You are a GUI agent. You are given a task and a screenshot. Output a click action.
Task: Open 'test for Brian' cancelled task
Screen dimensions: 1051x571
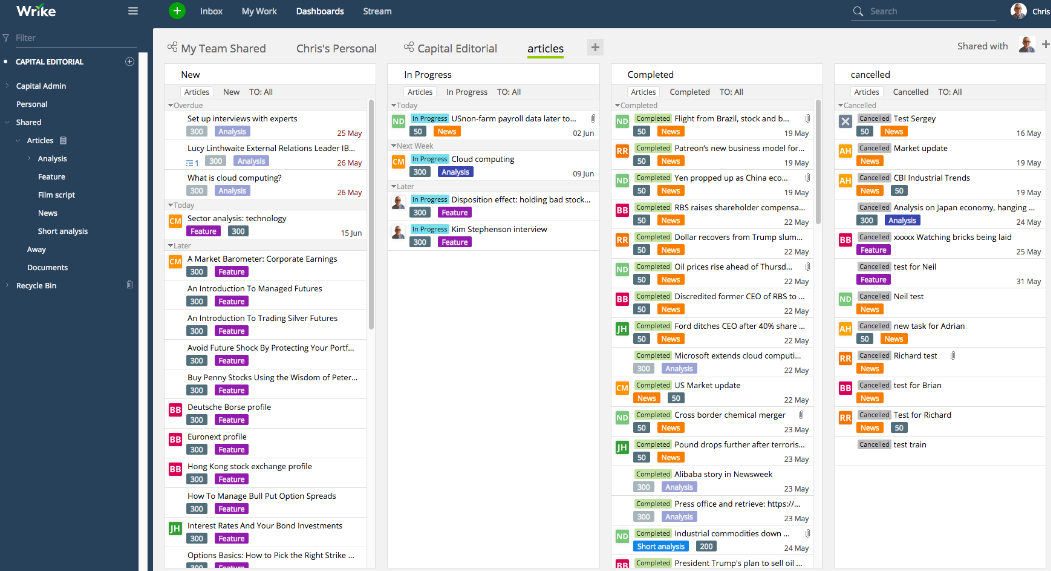917,385
